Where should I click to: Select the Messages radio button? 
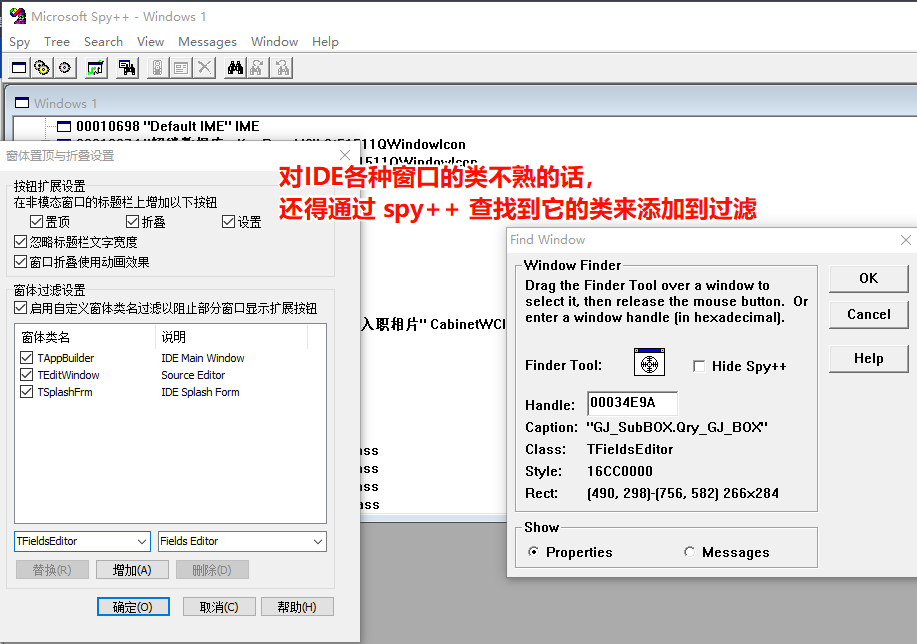690,552
